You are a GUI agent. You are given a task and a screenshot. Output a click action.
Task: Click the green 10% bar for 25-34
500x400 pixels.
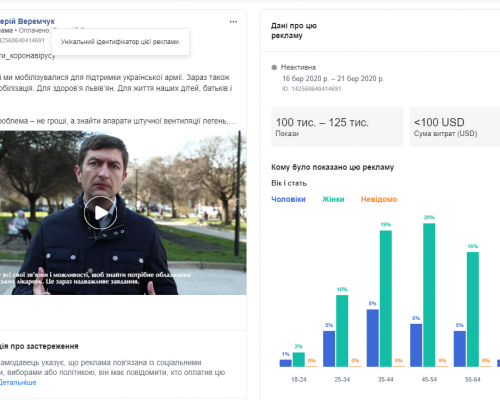pyautogui.click(x=342, y=331)
